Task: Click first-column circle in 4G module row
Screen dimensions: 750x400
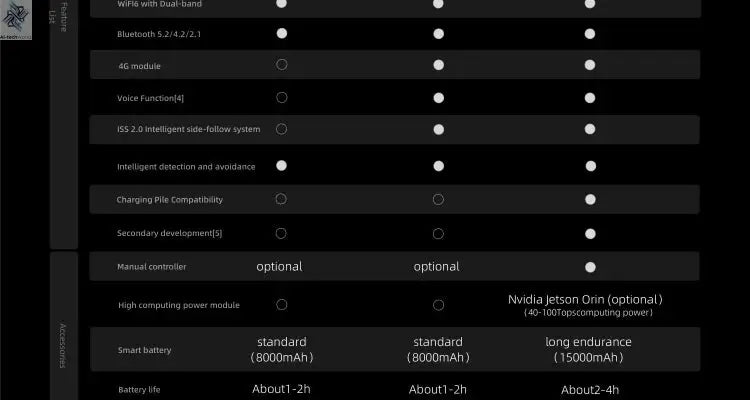Action: (281, 65)
